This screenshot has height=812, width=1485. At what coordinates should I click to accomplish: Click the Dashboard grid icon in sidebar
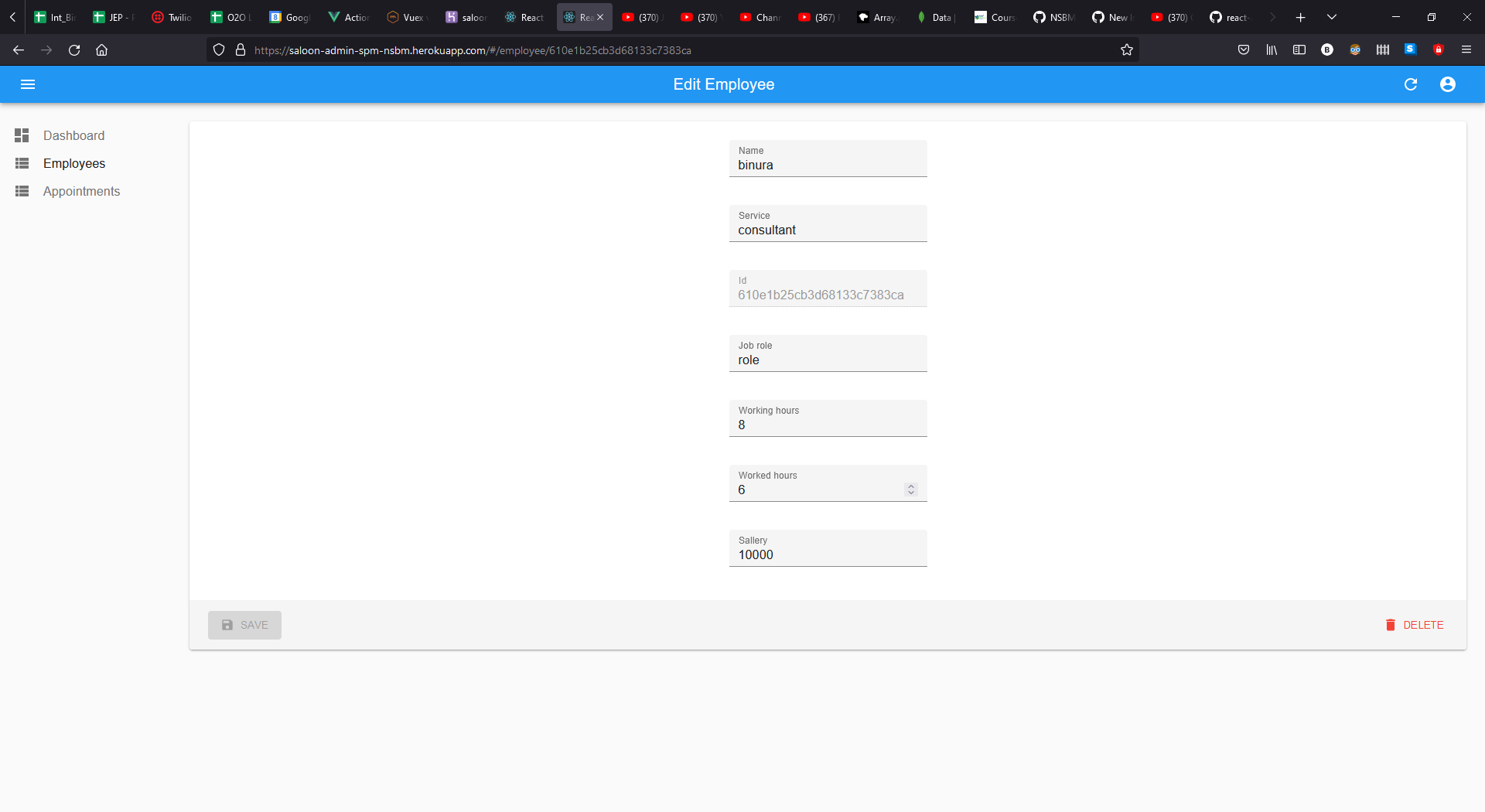click(22, 135)
